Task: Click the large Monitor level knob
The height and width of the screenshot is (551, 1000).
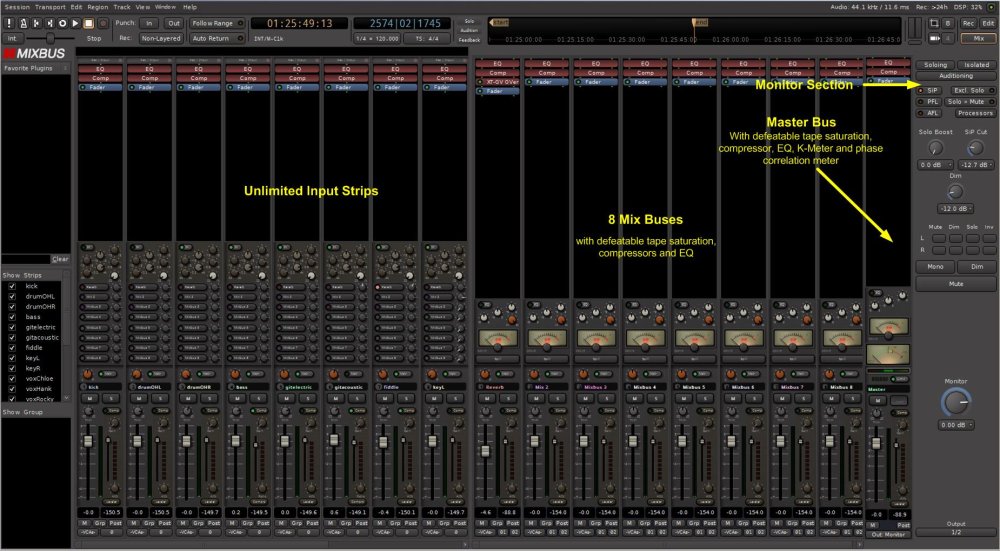Action: tap(955, 402)
